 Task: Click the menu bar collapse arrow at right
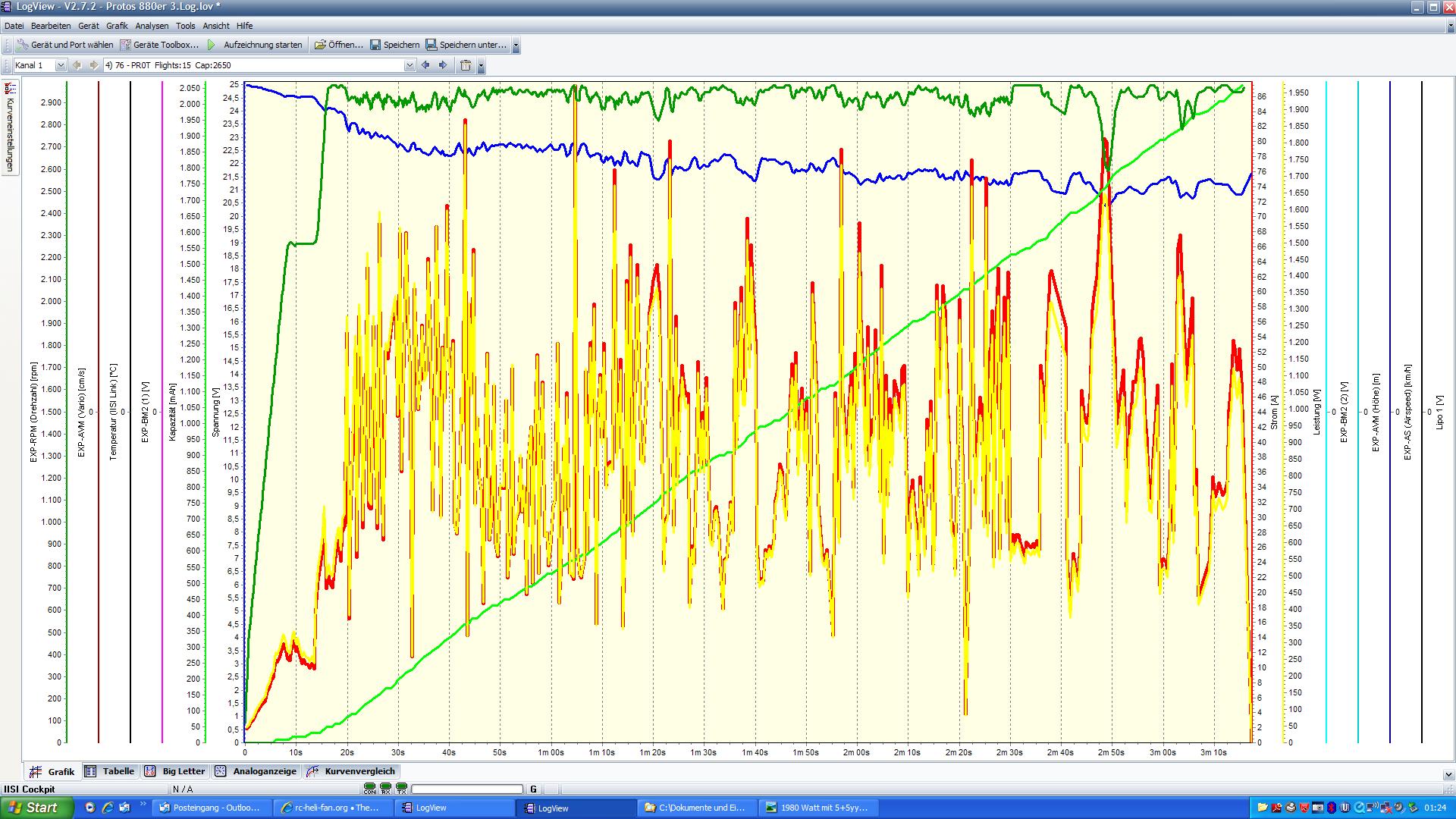(1450, 26)
